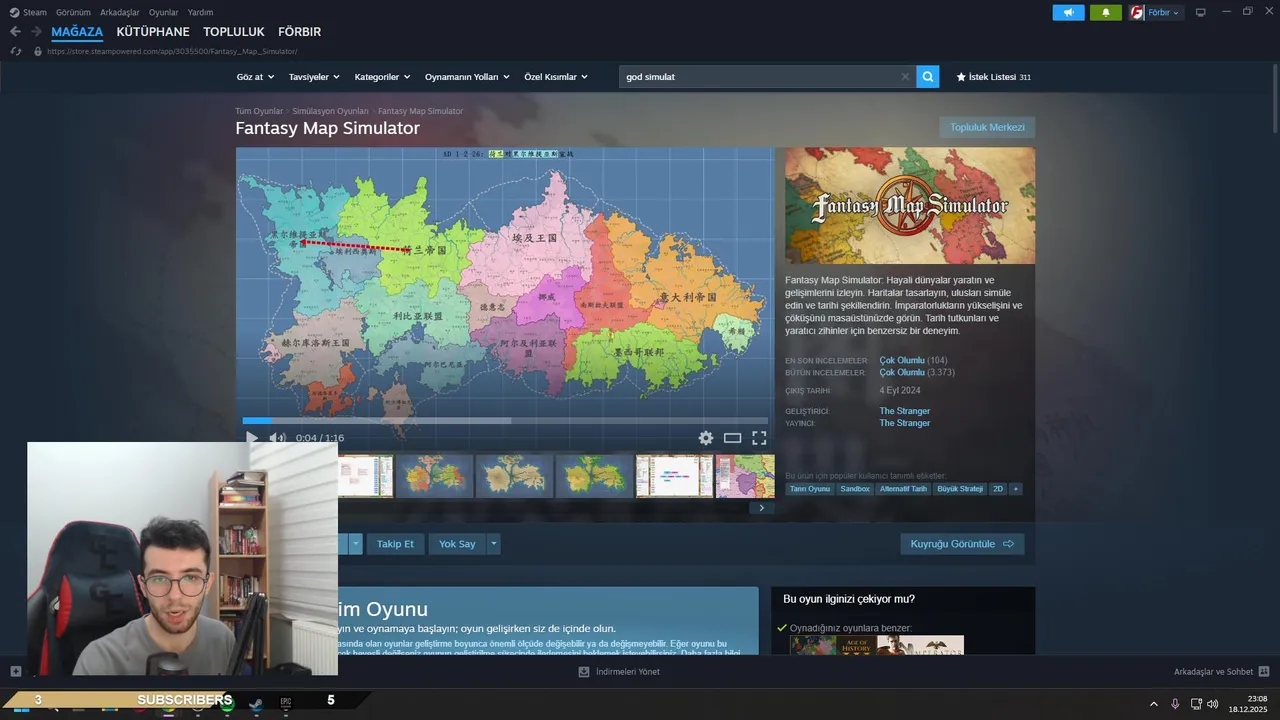Seek along the video progress bar
The width and height of the screenshot is (1280, 720).
(x=505, y=421)
